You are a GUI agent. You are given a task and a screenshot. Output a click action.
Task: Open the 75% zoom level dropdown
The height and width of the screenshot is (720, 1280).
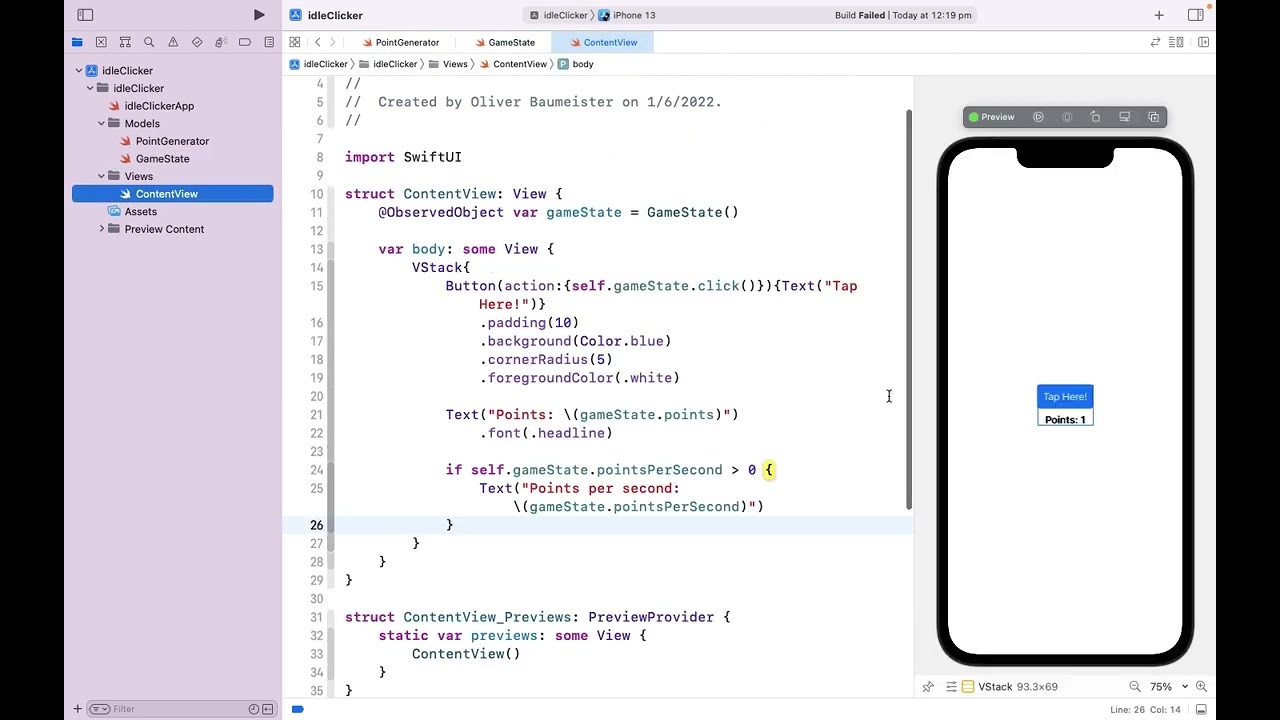1168,687
